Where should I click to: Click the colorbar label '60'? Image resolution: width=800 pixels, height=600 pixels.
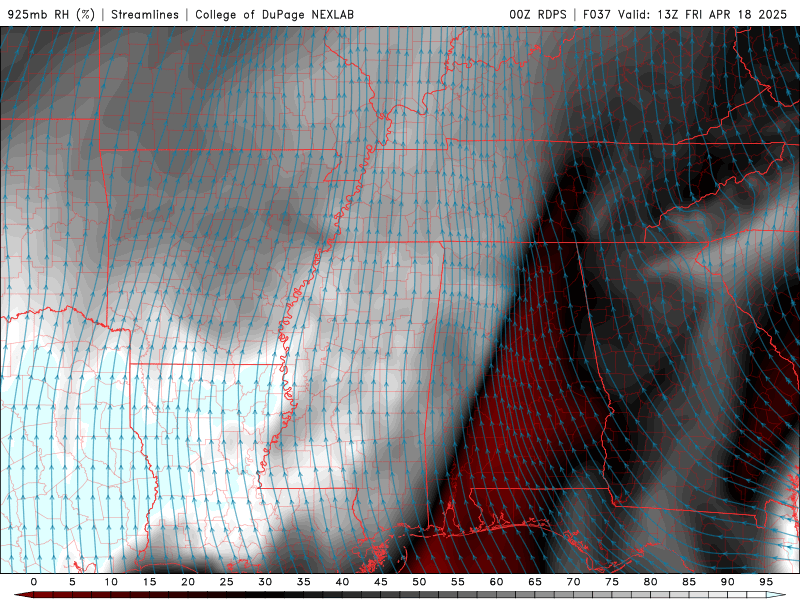pos(496,582)
